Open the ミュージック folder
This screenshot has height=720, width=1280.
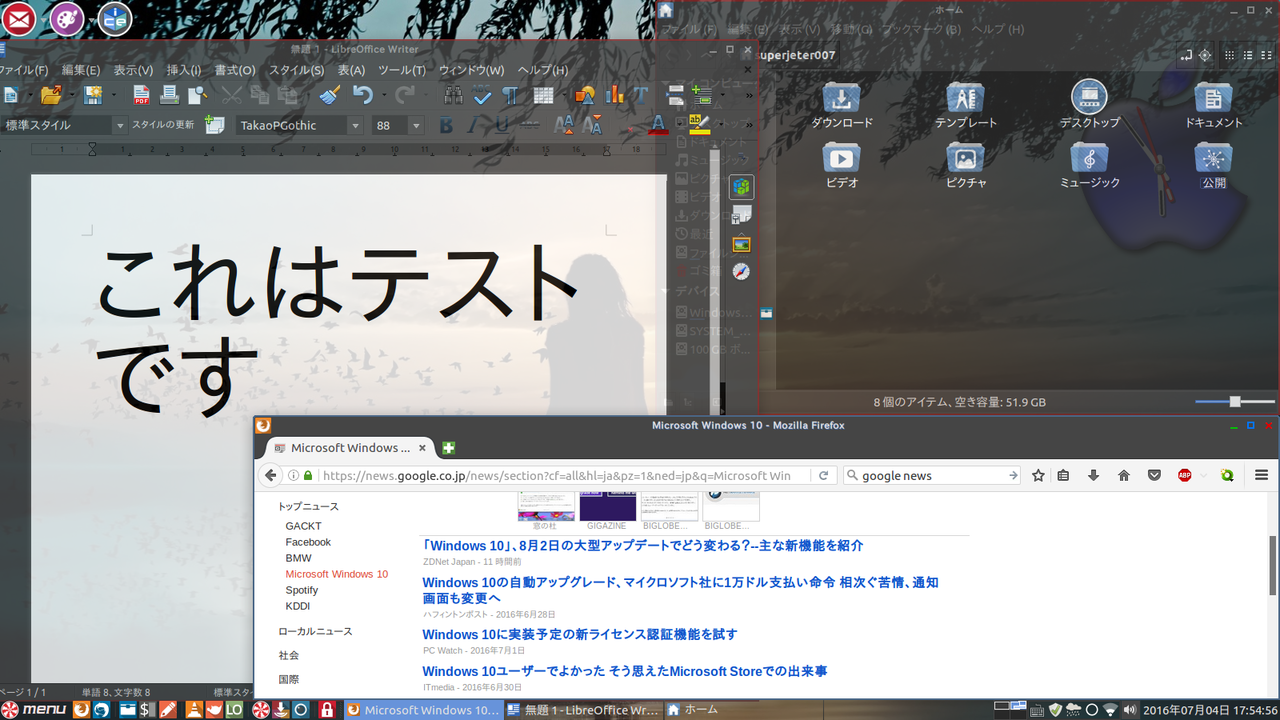[1090, 166]
